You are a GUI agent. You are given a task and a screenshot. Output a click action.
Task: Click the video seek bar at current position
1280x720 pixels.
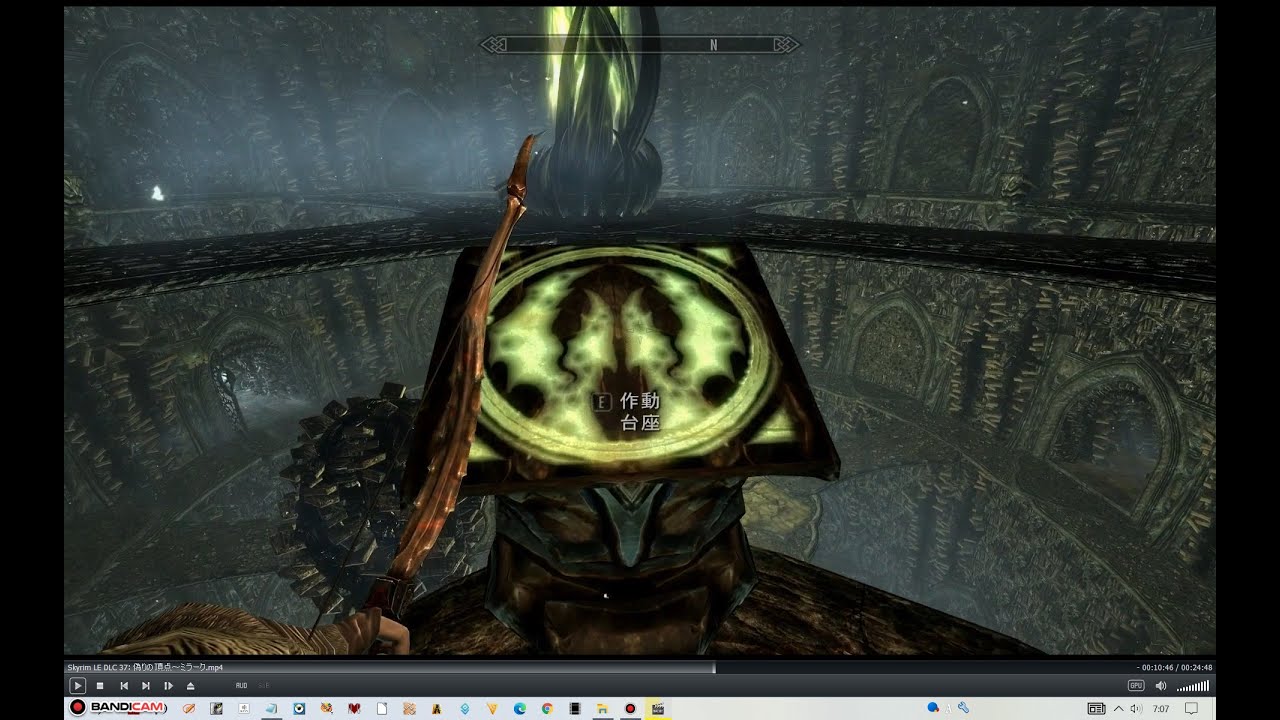coord(714,667)
